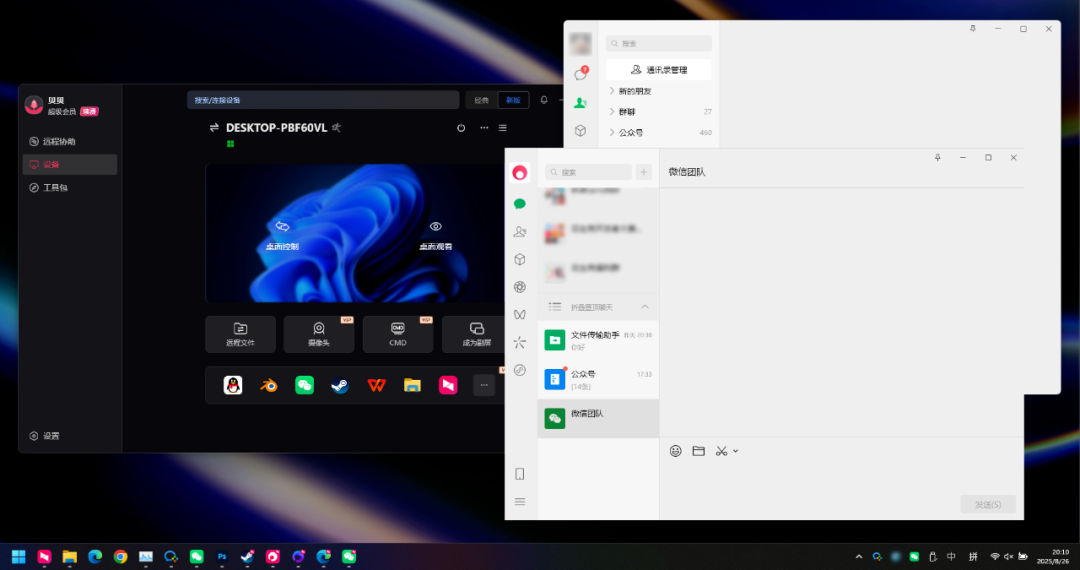Open mini programs icon in front WeChat sidebar

(520, 370)
